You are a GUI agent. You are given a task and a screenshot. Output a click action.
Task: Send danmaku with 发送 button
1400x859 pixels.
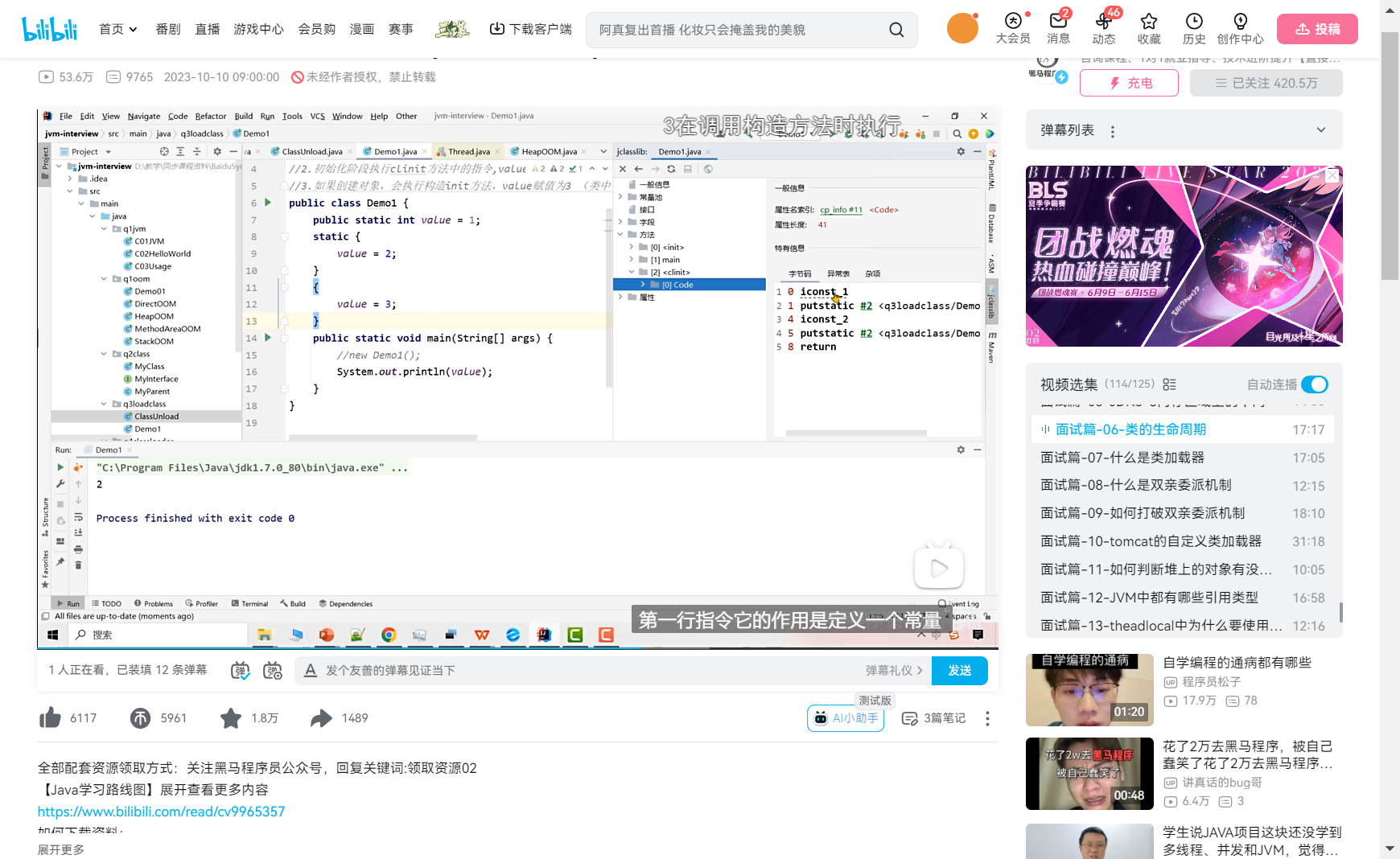tap(960, 670)
